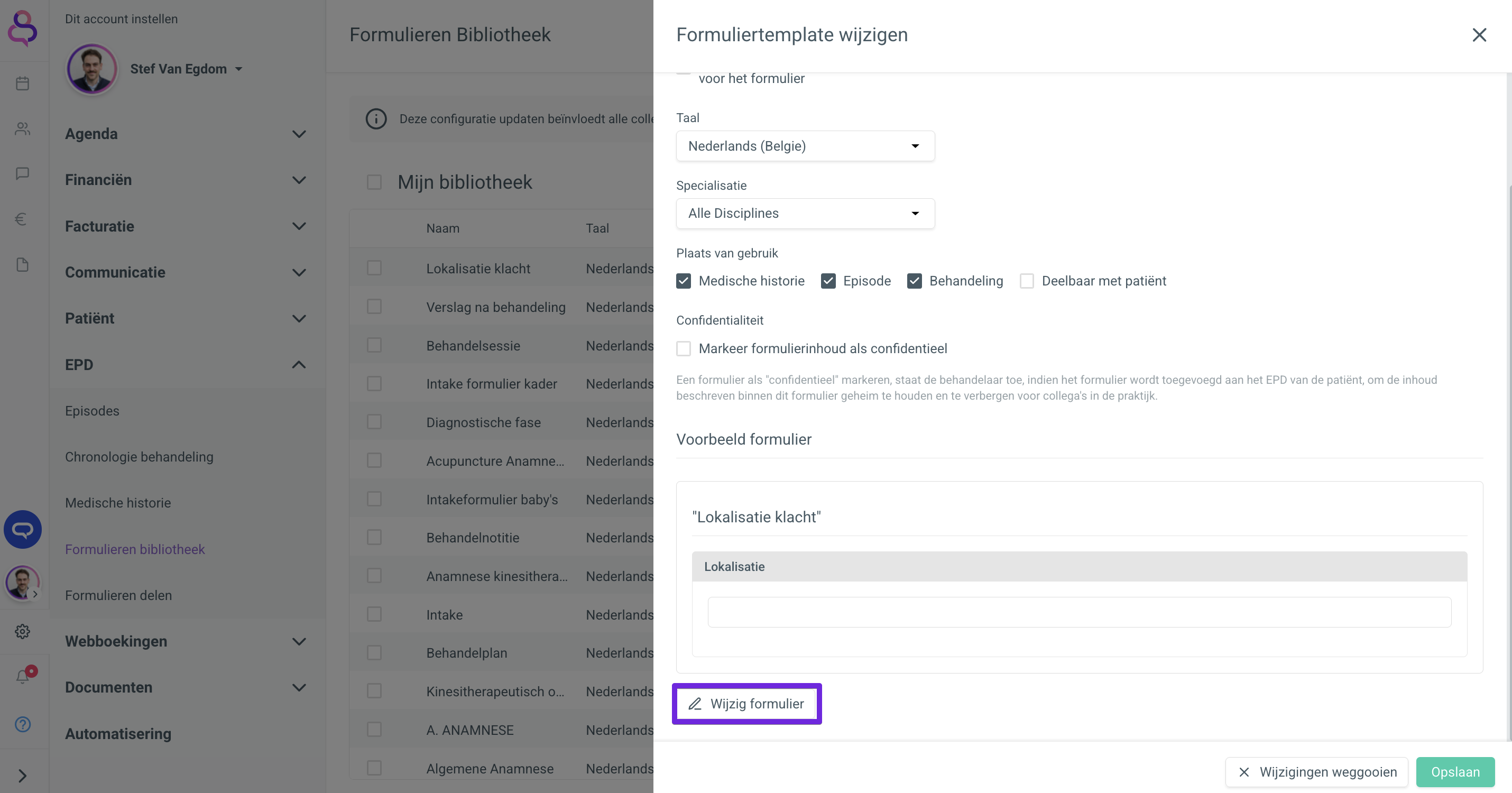
Task: Open the help question mark icon
Action: pos(22,724)
